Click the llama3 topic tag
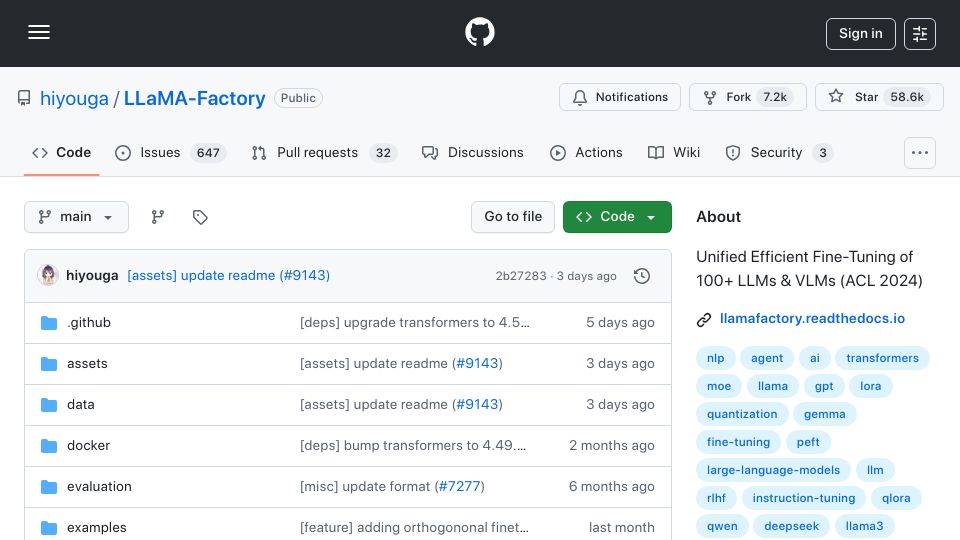The height and width of the screenshot is (540, 960). pos(864,527)
